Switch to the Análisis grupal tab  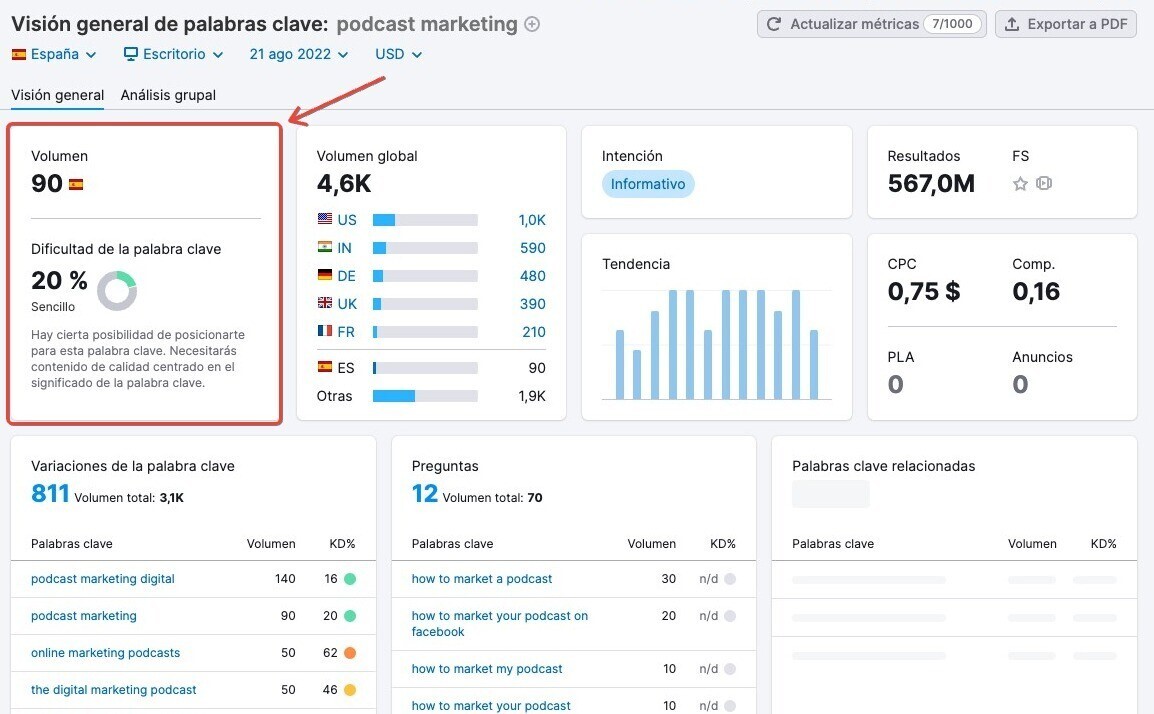[x=169, y=95]
